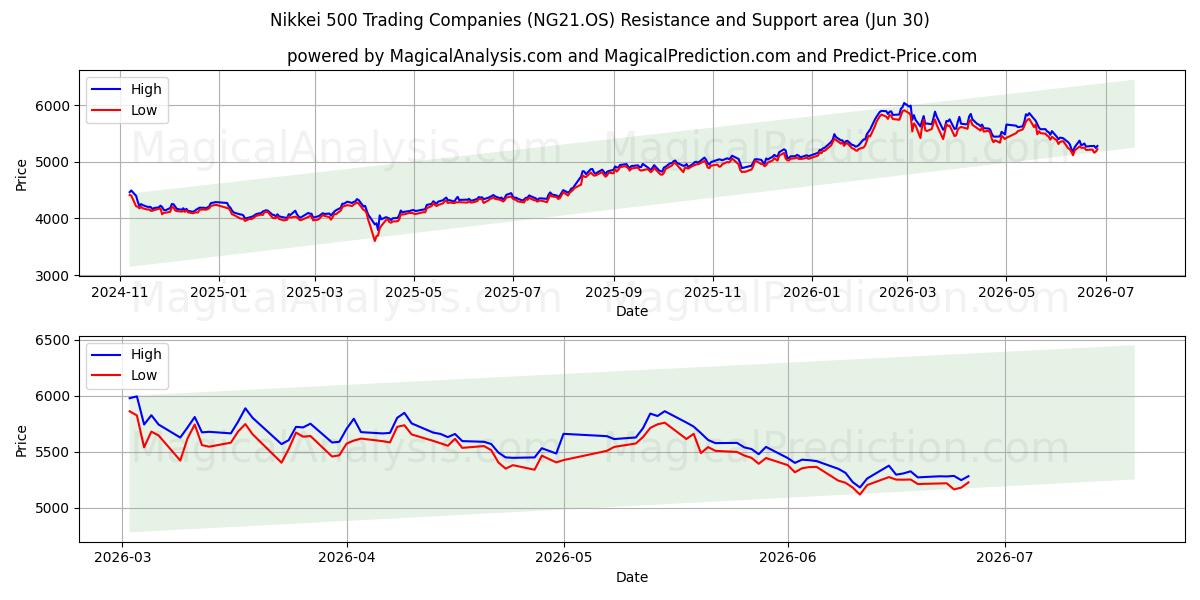Click the '2025-05' x-axis label
This screenshot has width=1200, height=600.
click(413, 294)
